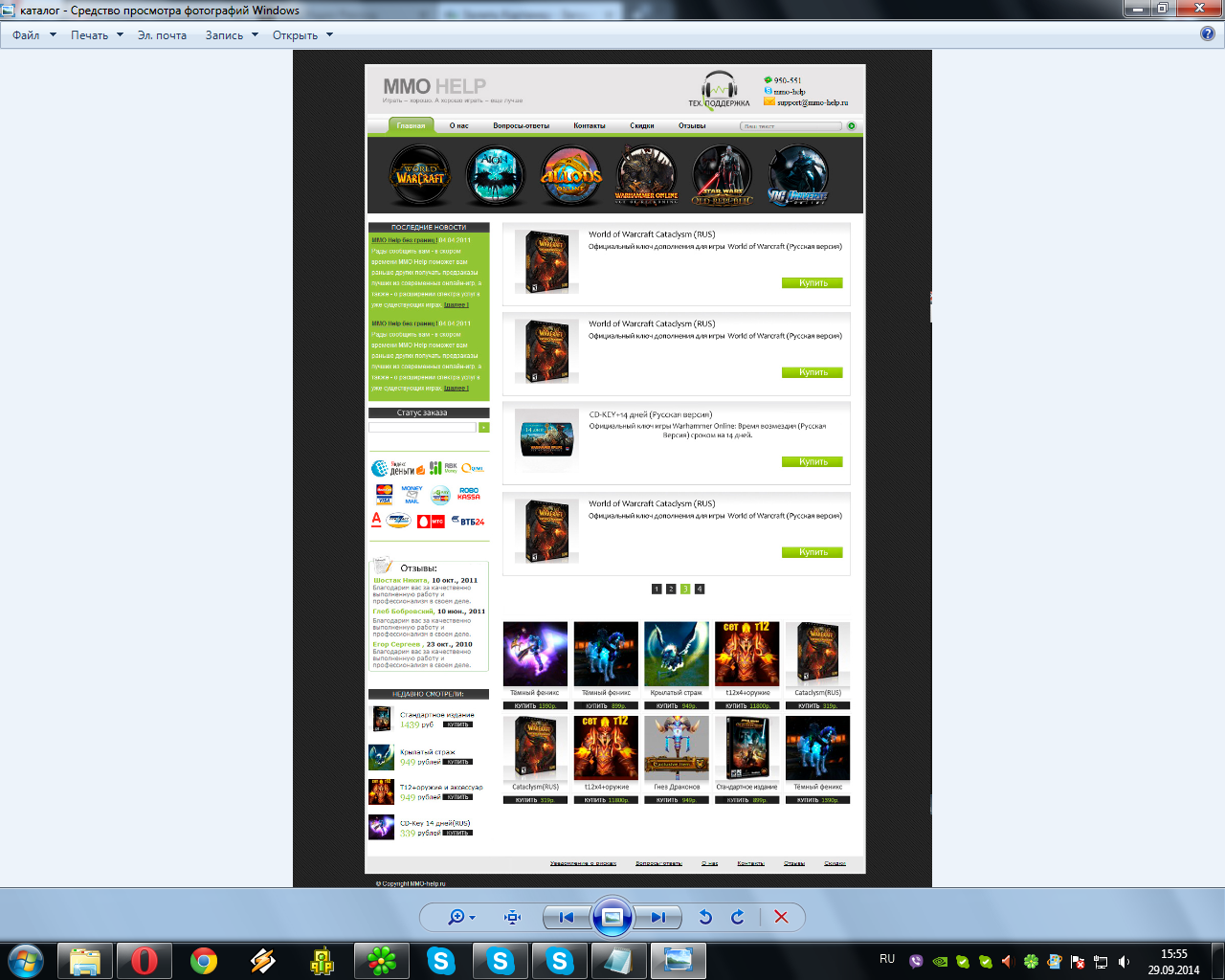Rotate the photo clockwise
1225x980 pixels.
pyautogui.click(x=738, y=917)
